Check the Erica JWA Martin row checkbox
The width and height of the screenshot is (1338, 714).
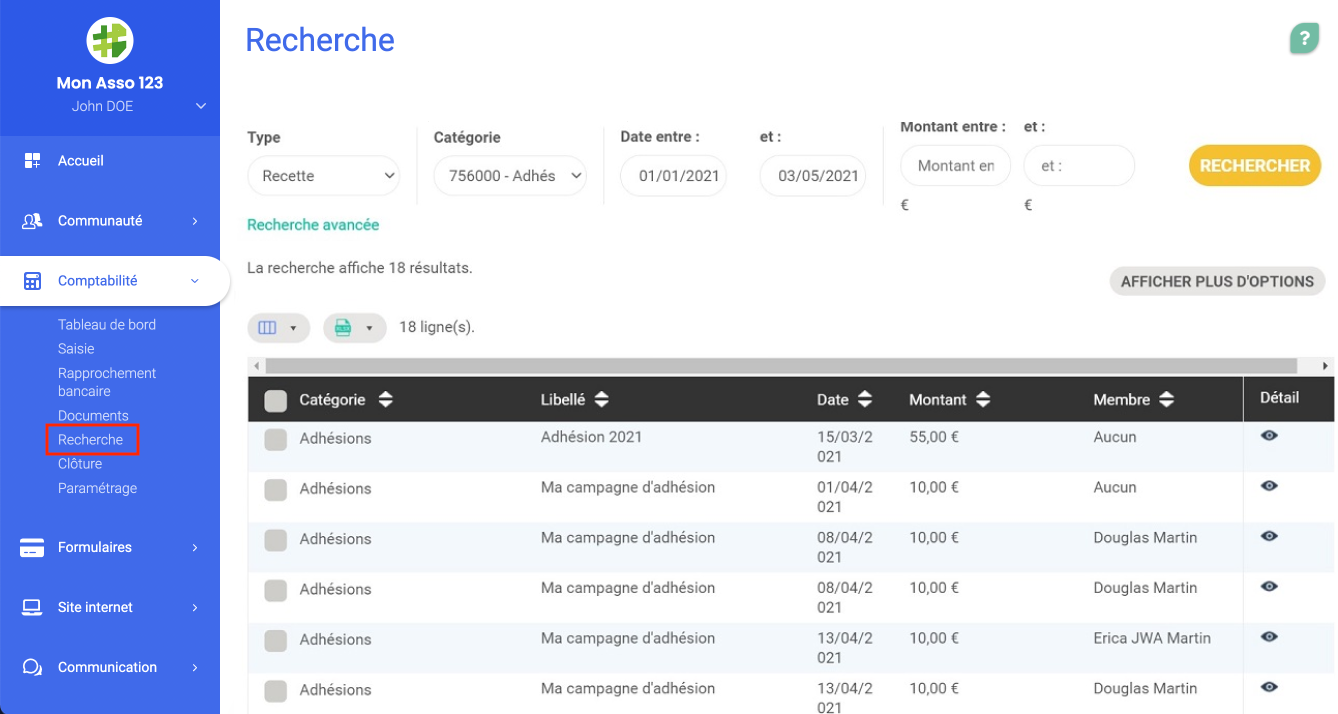(275, 640)
